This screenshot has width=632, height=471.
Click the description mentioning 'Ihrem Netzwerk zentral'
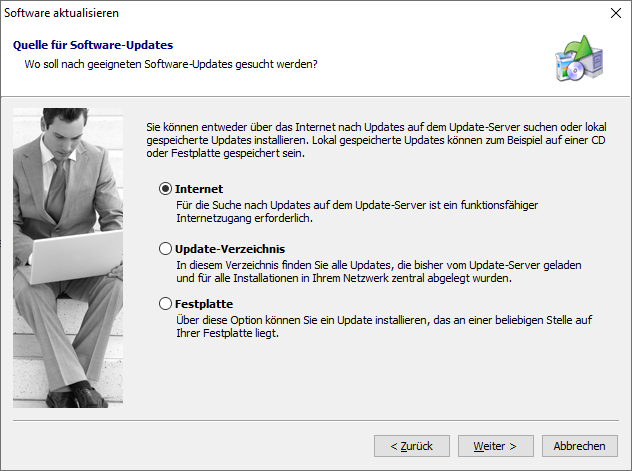379,271
